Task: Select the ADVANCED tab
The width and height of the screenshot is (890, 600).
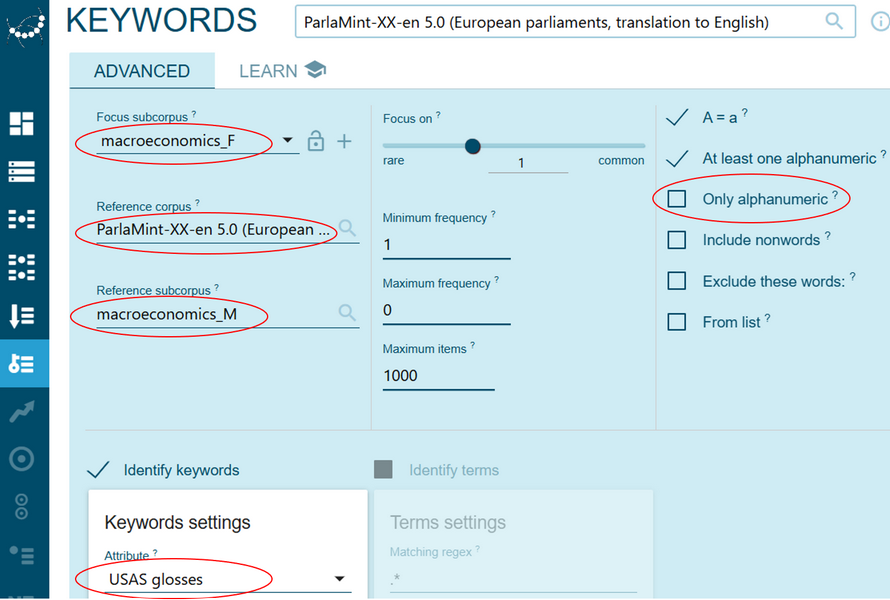Action: pos(141,70)
